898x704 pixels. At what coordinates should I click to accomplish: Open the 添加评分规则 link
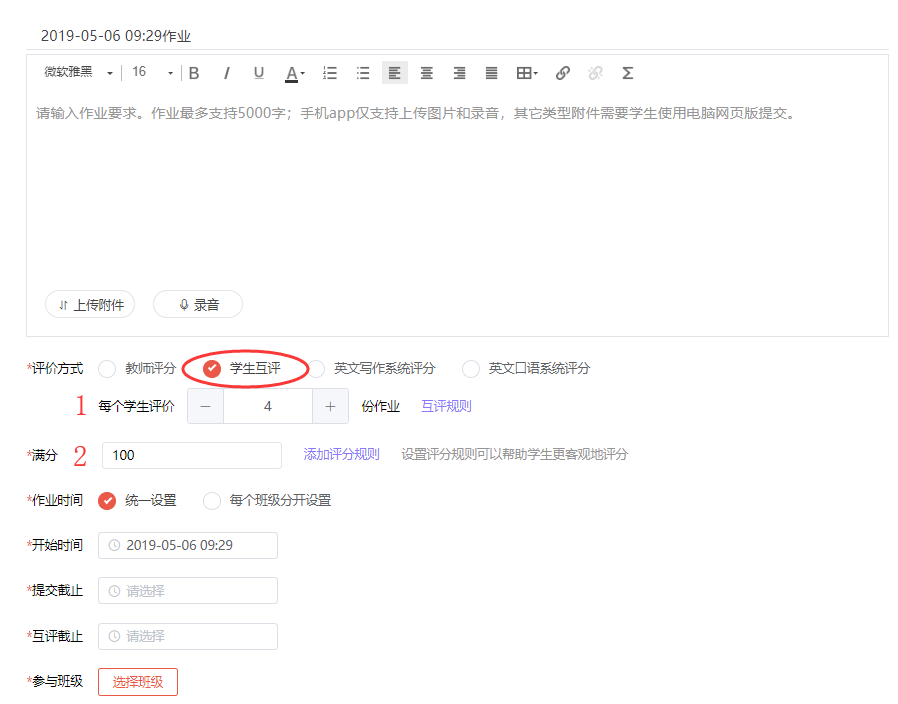click(x=341, y=455)
